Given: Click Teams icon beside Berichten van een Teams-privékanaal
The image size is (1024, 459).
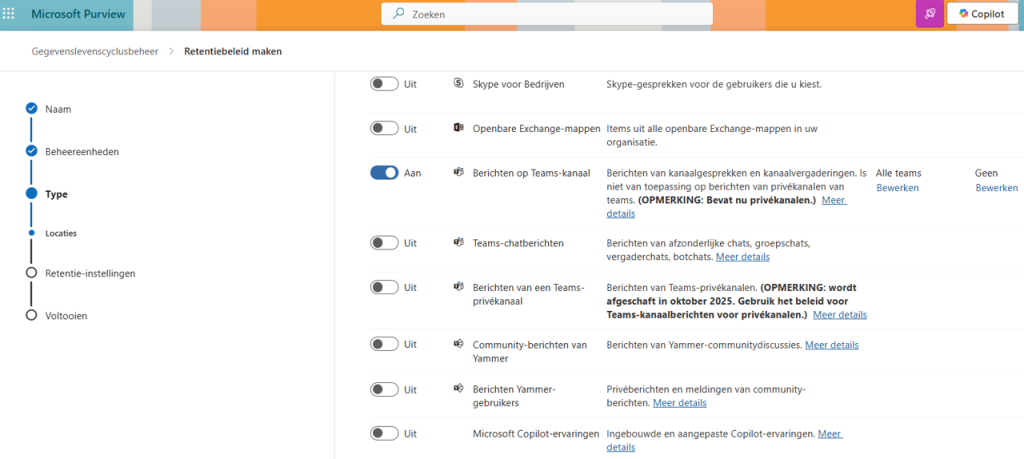Looking at the screenshot, I should [458, 287].
